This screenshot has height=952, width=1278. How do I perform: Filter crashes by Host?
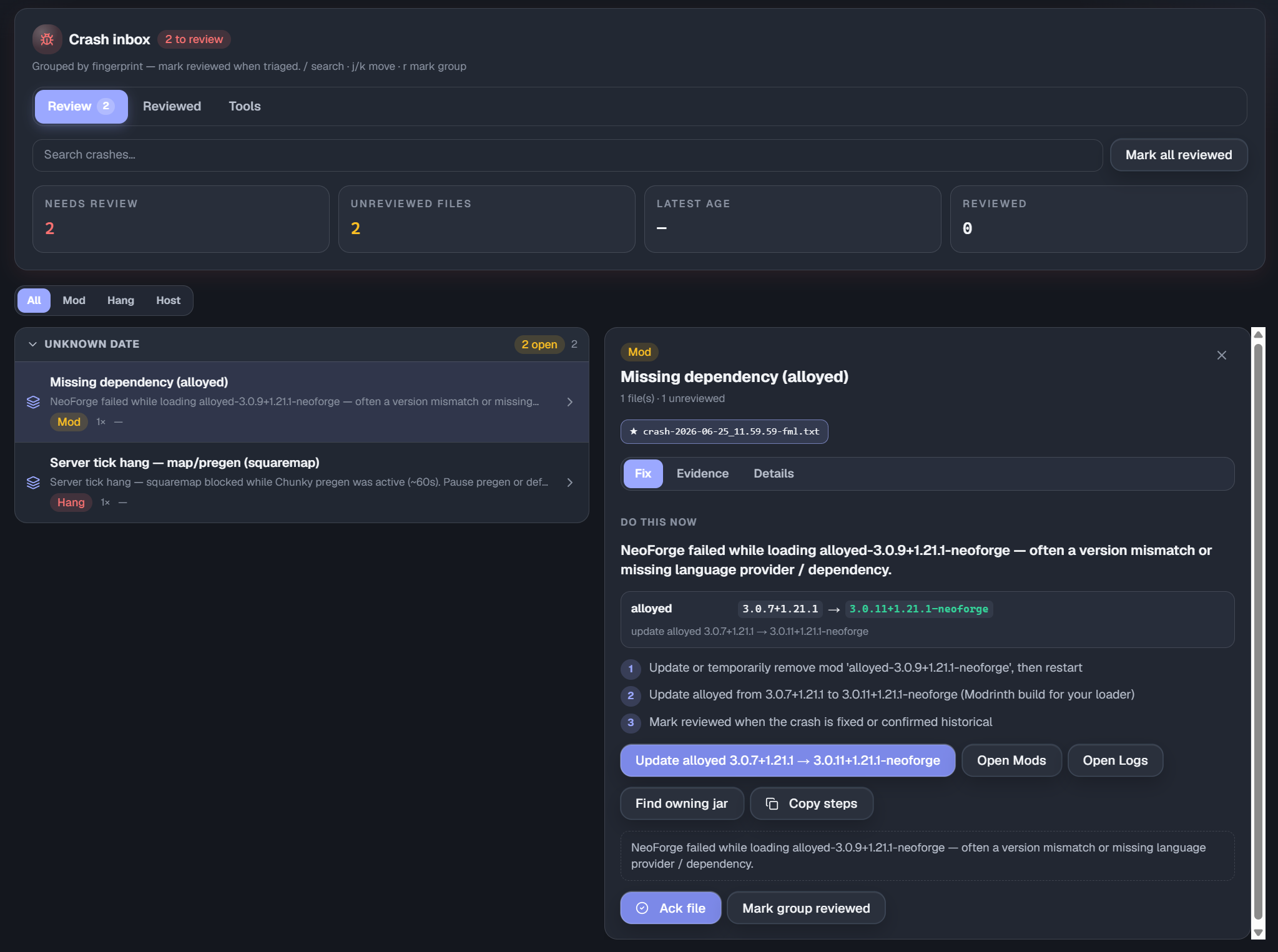point(168,301)
